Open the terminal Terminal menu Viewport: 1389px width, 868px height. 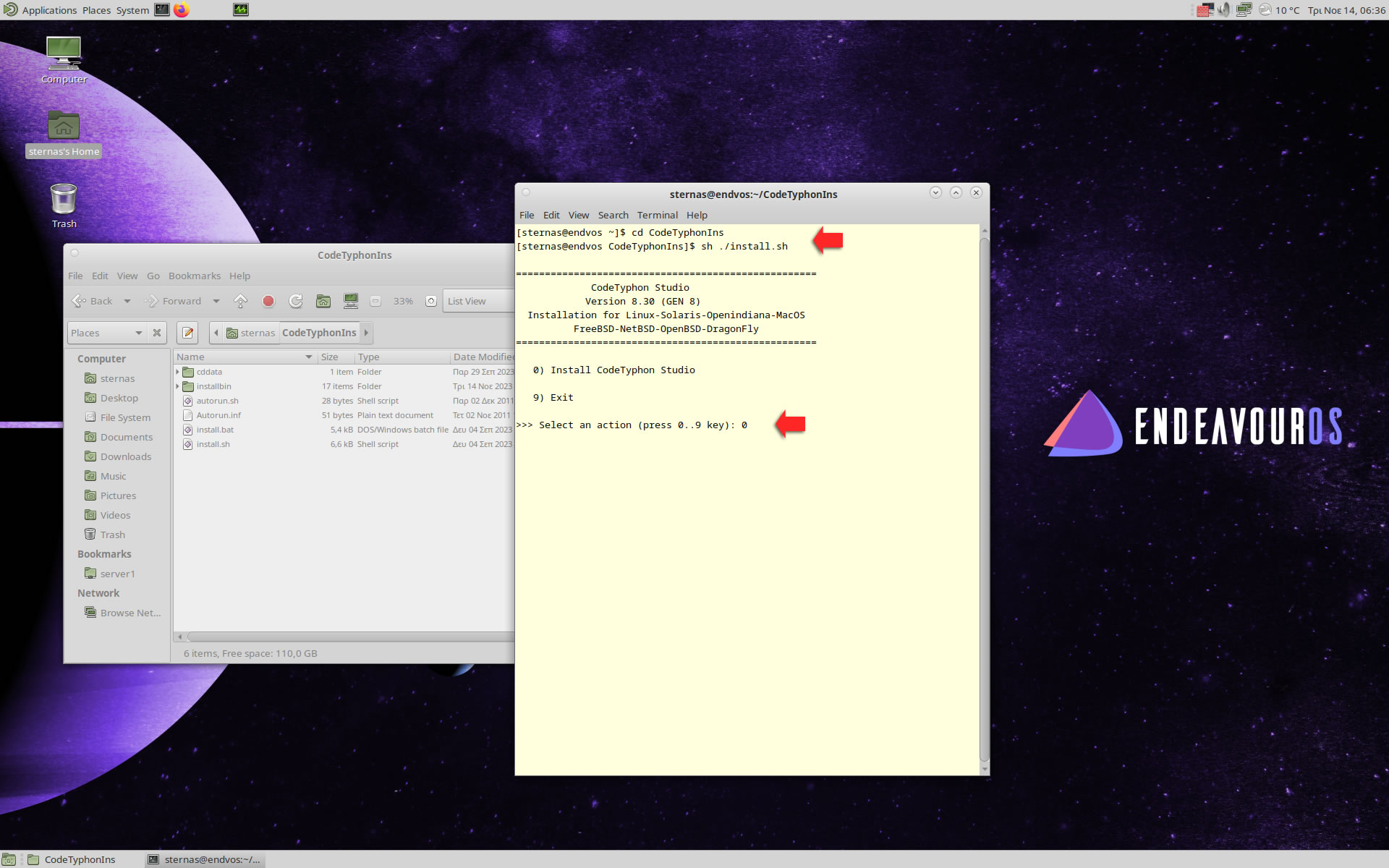(657, 215)
